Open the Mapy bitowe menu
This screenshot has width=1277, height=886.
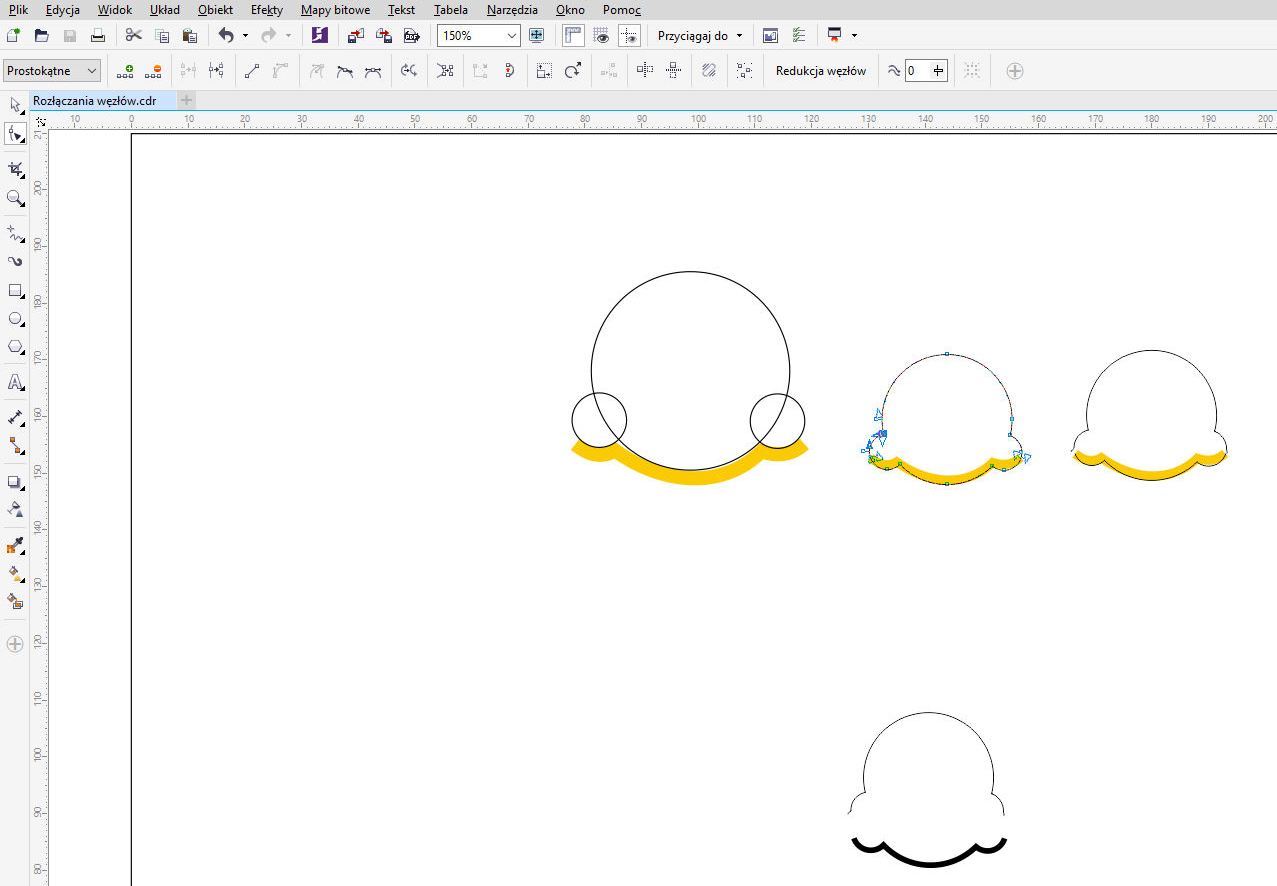(x=335, y=10)
